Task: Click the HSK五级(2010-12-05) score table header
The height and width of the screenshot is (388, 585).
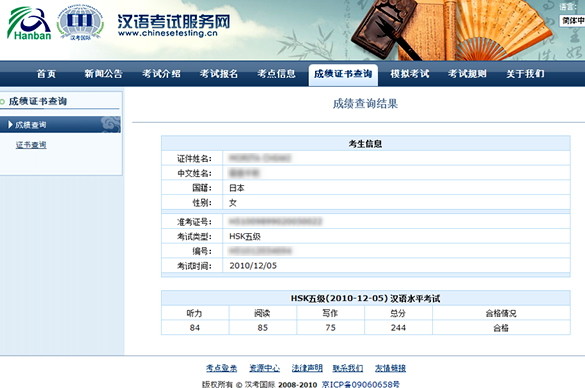Action: 365,298
